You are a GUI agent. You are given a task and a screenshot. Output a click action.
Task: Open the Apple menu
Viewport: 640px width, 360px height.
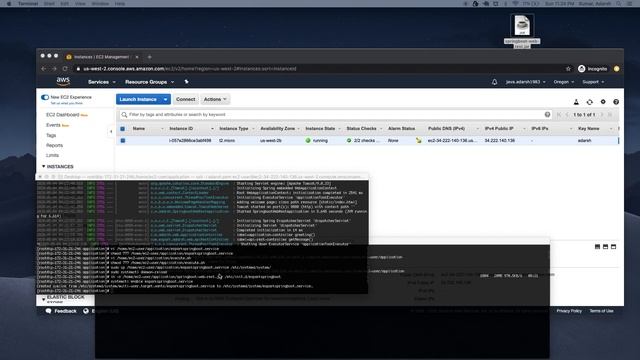click(9, 4)
